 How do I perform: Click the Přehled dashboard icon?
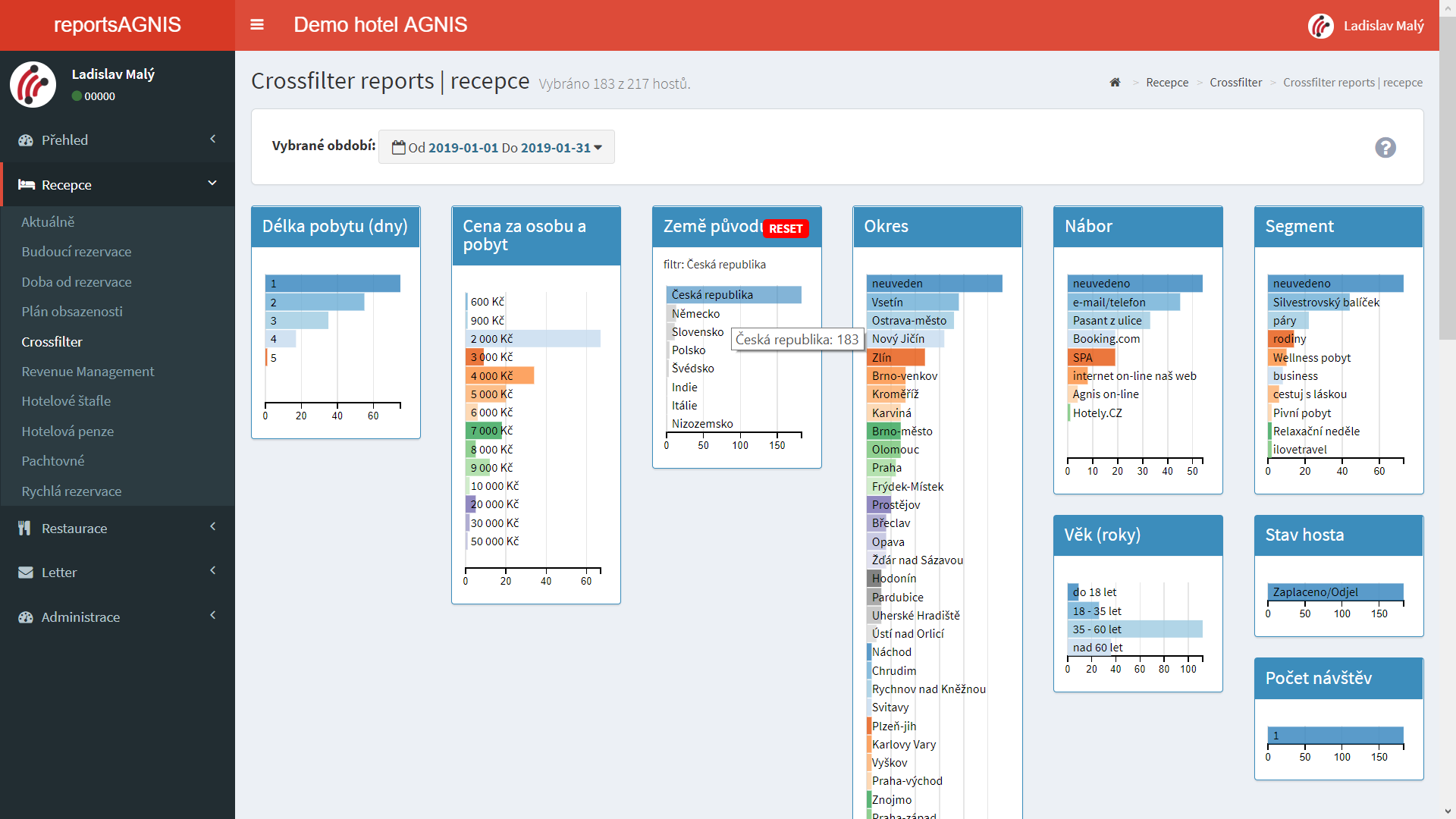(26, 140)
